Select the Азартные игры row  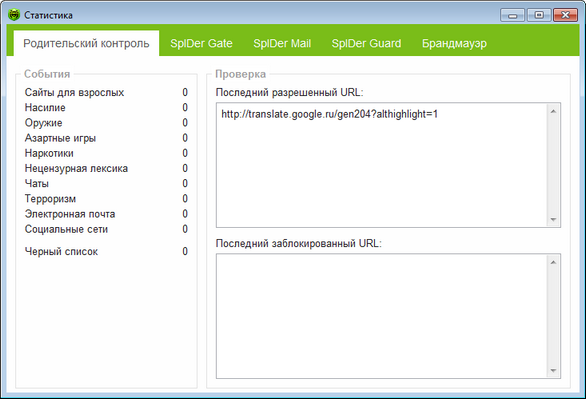(106, 138)
